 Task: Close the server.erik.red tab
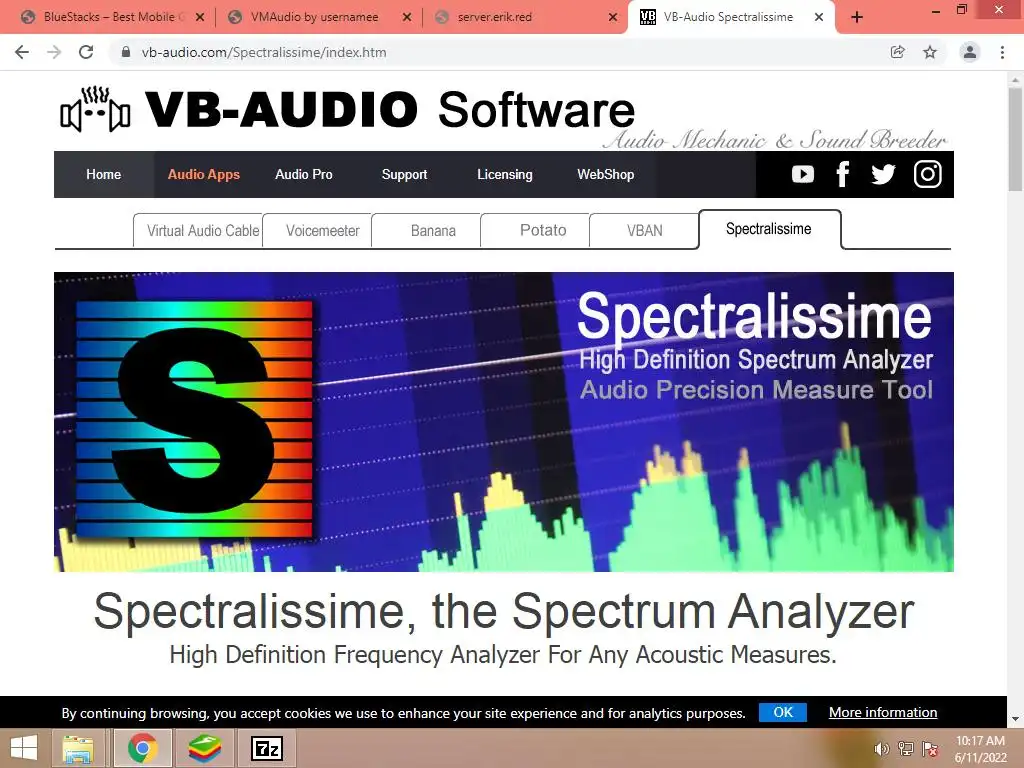[x=613, y=18]
